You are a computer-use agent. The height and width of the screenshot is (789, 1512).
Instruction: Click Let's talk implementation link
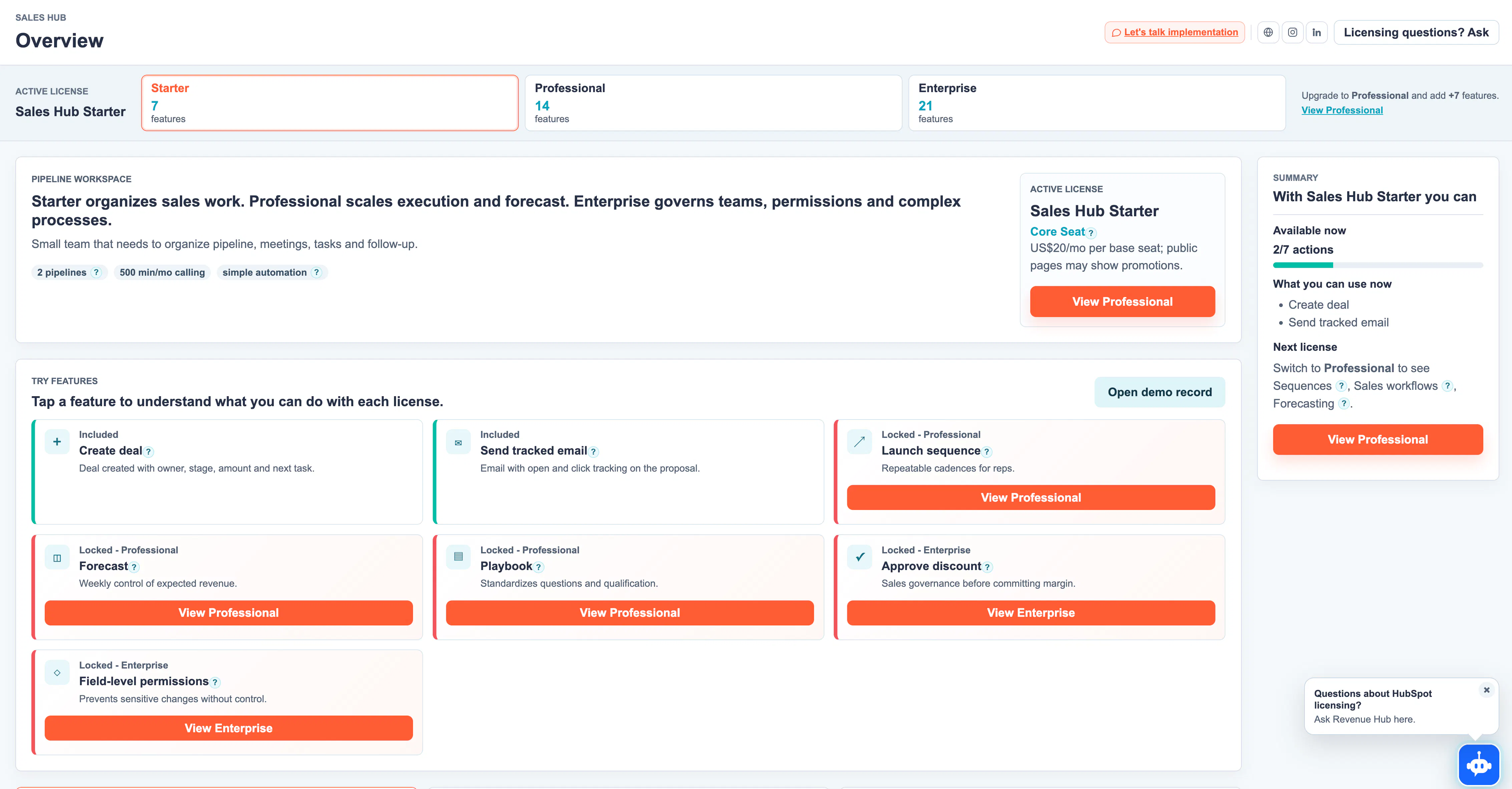tap(1174, 32)
